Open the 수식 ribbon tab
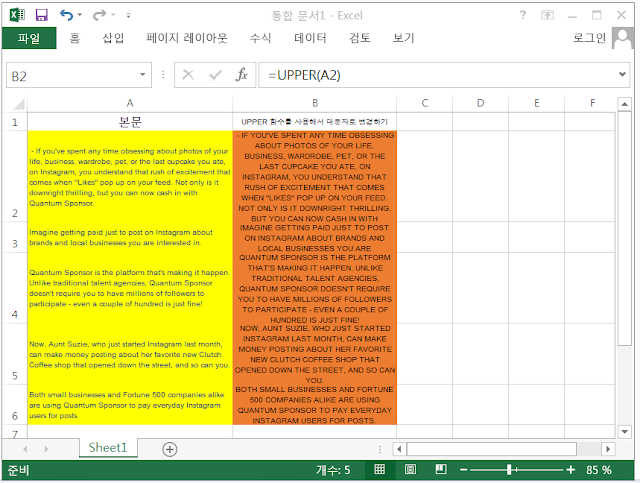Image resolution: width=640 pixels, height=483 pixels. 260,38
